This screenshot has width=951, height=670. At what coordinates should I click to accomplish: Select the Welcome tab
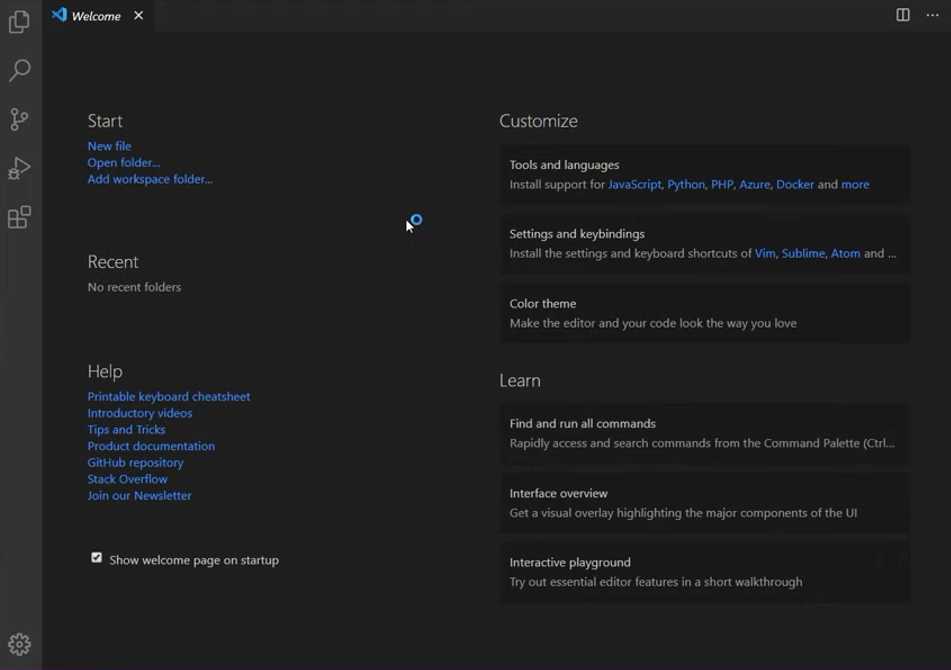click(98, 16)
